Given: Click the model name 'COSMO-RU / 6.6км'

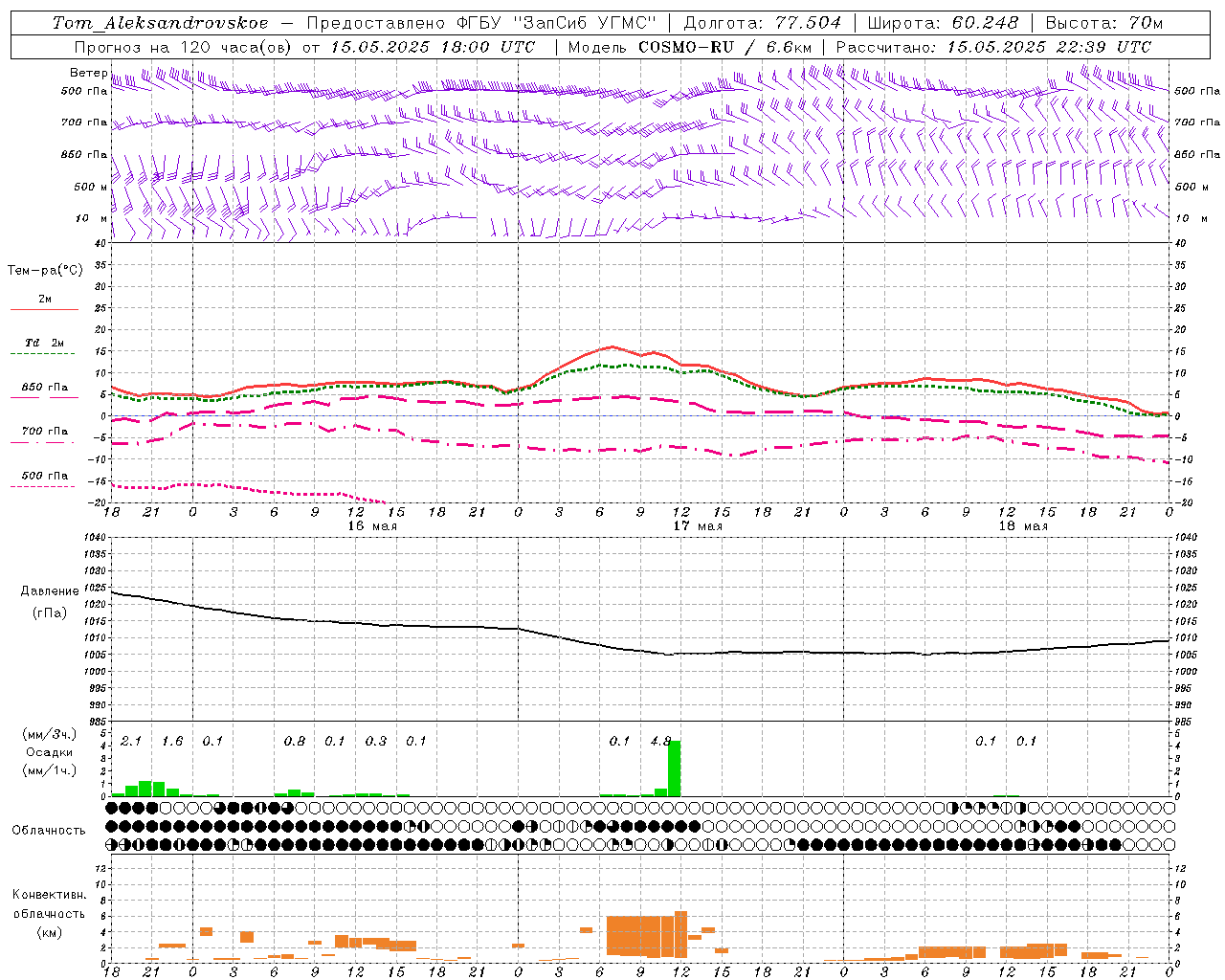Looking at the screenshot, I should pos(725,47).
